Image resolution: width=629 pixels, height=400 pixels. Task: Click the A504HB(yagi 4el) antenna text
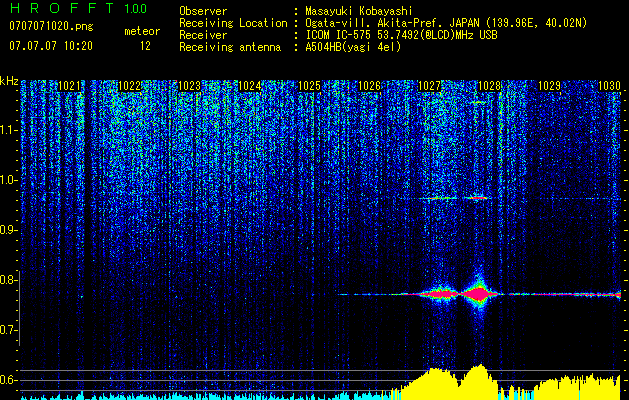353,47
